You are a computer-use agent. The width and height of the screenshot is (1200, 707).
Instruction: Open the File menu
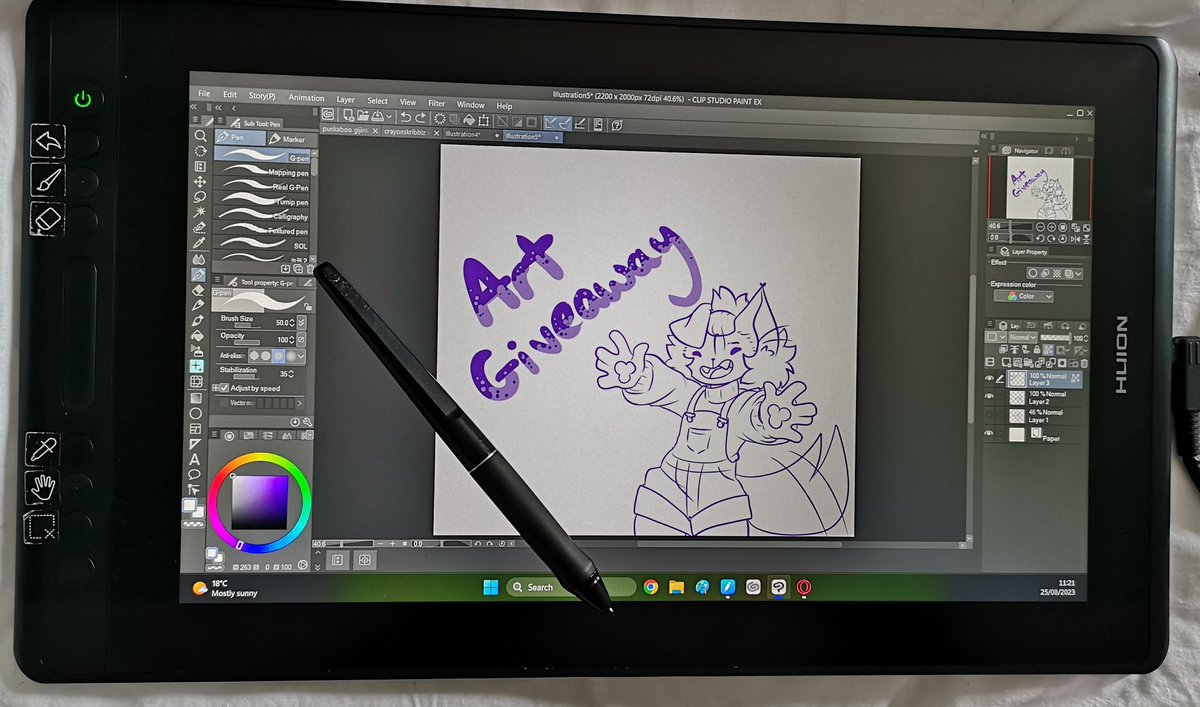[x=204, y=93]
